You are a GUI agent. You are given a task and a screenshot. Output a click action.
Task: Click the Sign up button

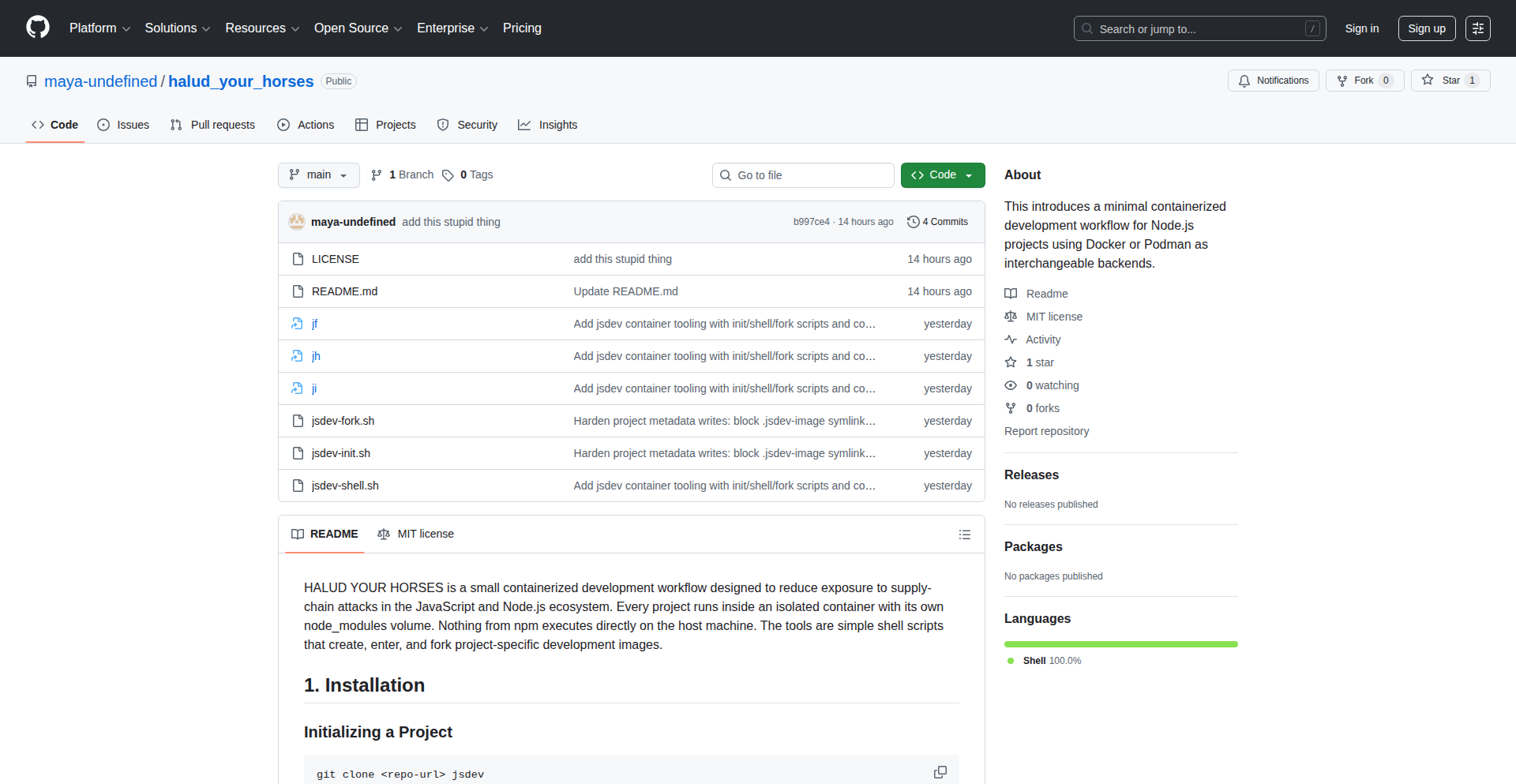click(1426, 28)
